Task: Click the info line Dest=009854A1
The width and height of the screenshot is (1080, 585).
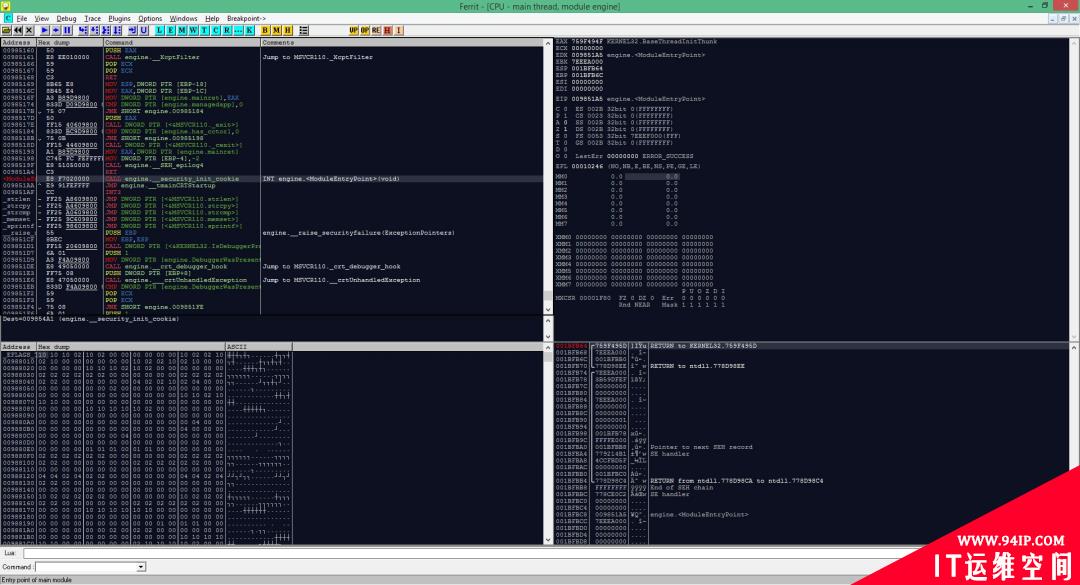Action: point(90,319)
